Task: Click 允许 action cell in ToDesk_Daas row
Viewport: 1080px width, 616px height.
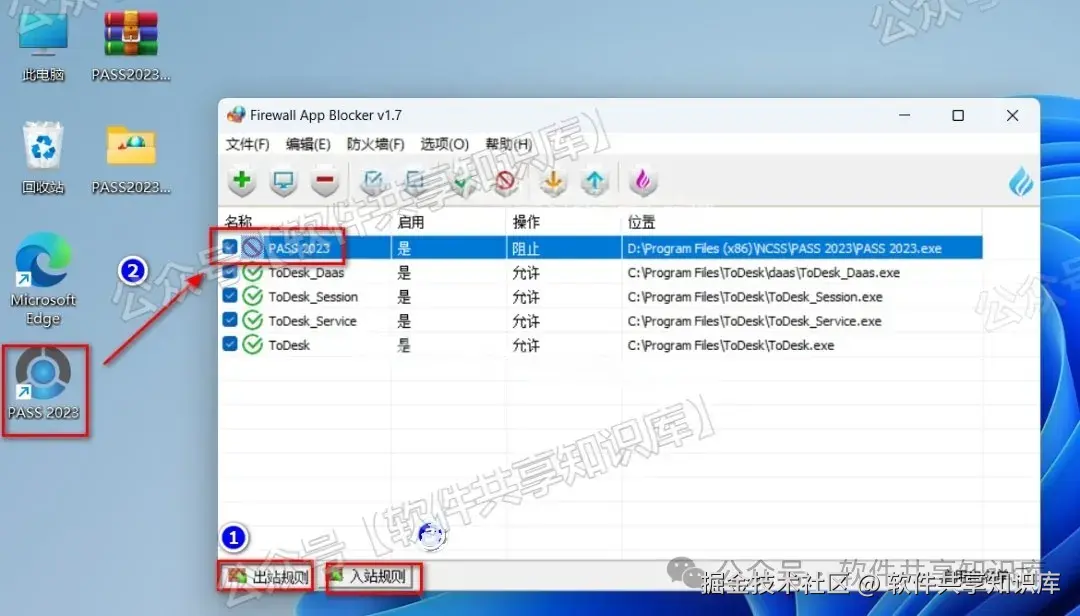Action: pyautogui.click(x=526, y=273)
